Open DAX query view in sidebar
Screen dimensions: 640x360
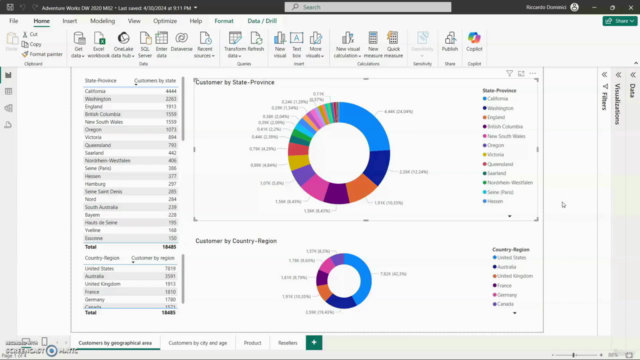[x=8, y=125]
